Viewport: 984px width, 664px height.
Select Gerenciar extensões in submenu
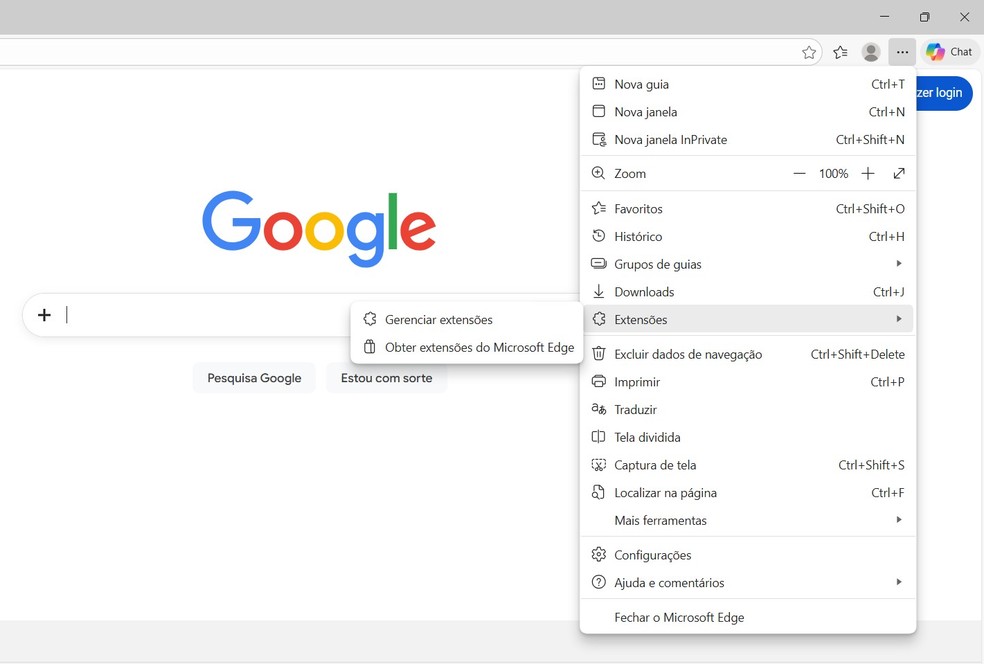467,319
